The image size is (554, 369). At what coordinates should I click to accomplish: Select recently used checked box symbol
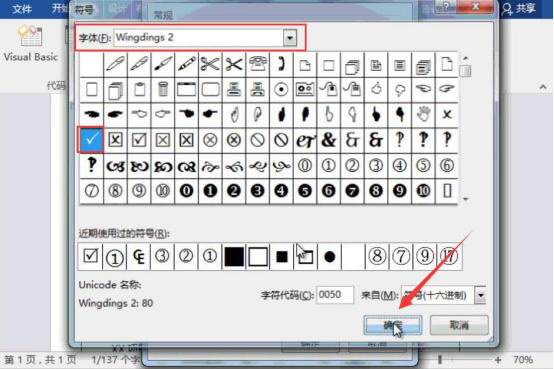click(x=90, y=256)
